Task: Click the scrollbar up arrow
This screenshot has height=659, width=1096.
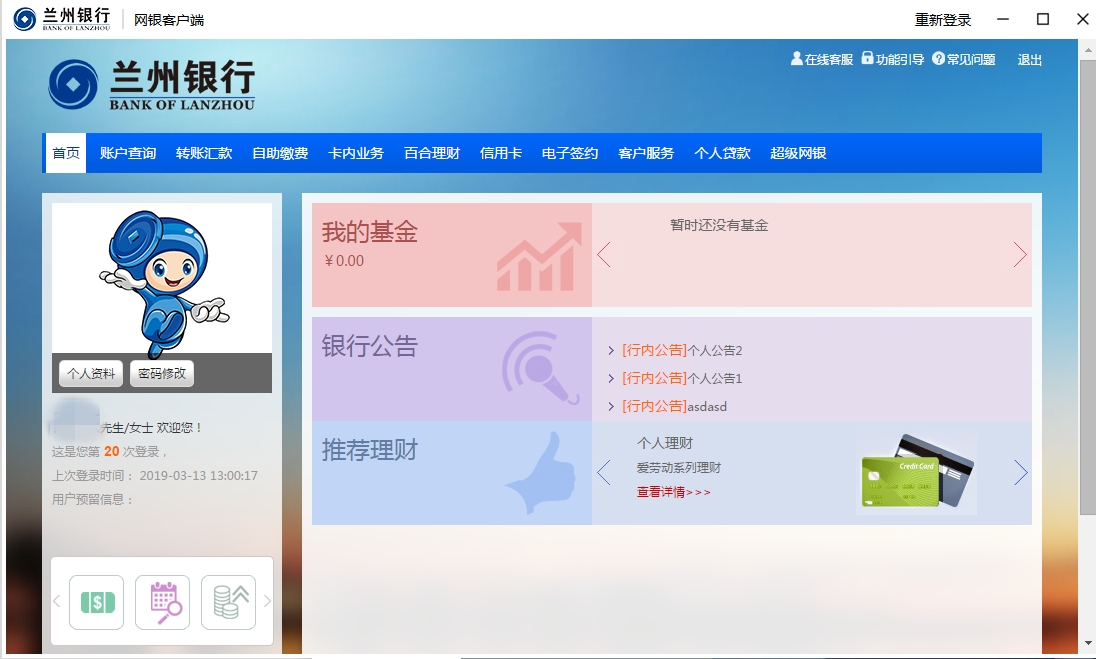Action: (x=1088, y=50)
